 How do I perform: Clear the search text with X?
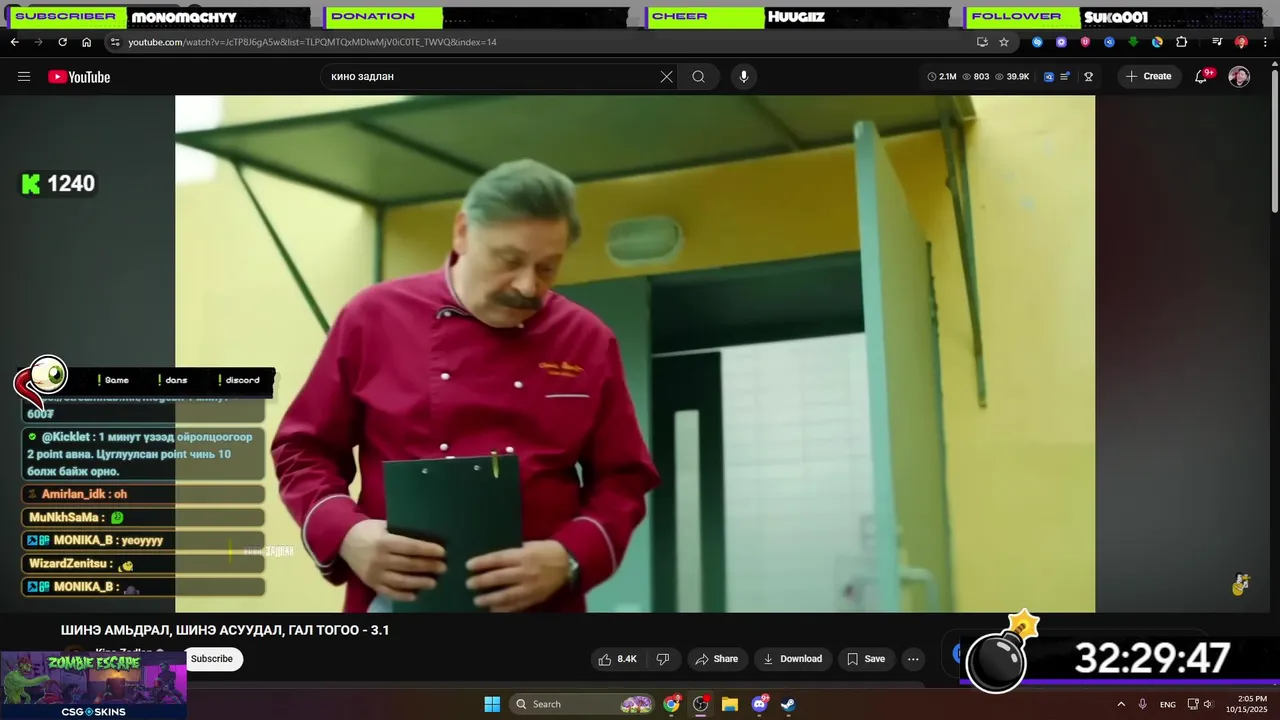click(x=667, y=76)
